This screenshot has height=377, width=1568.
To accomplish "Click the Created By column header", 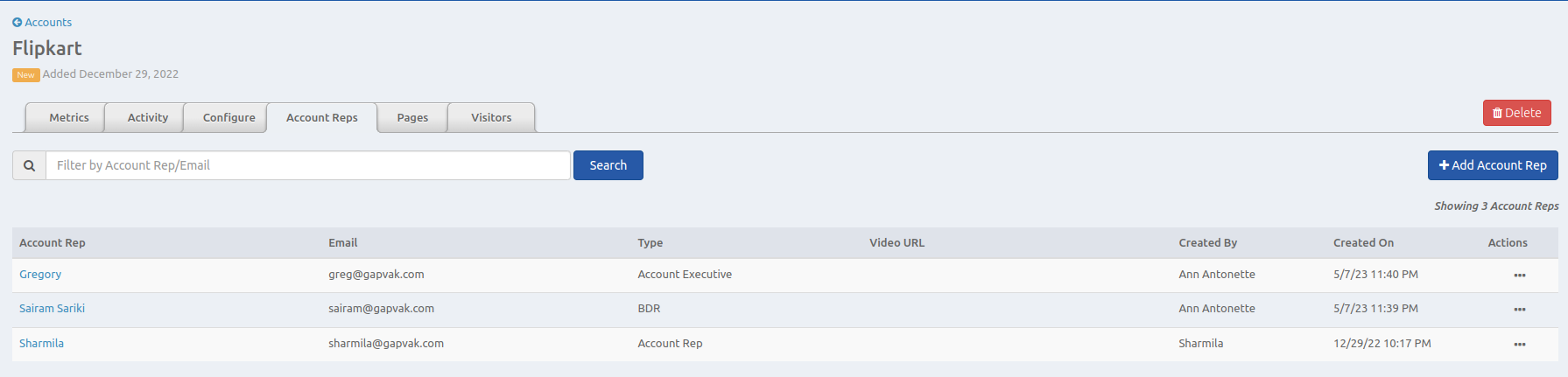I will tap(1208, 243).
